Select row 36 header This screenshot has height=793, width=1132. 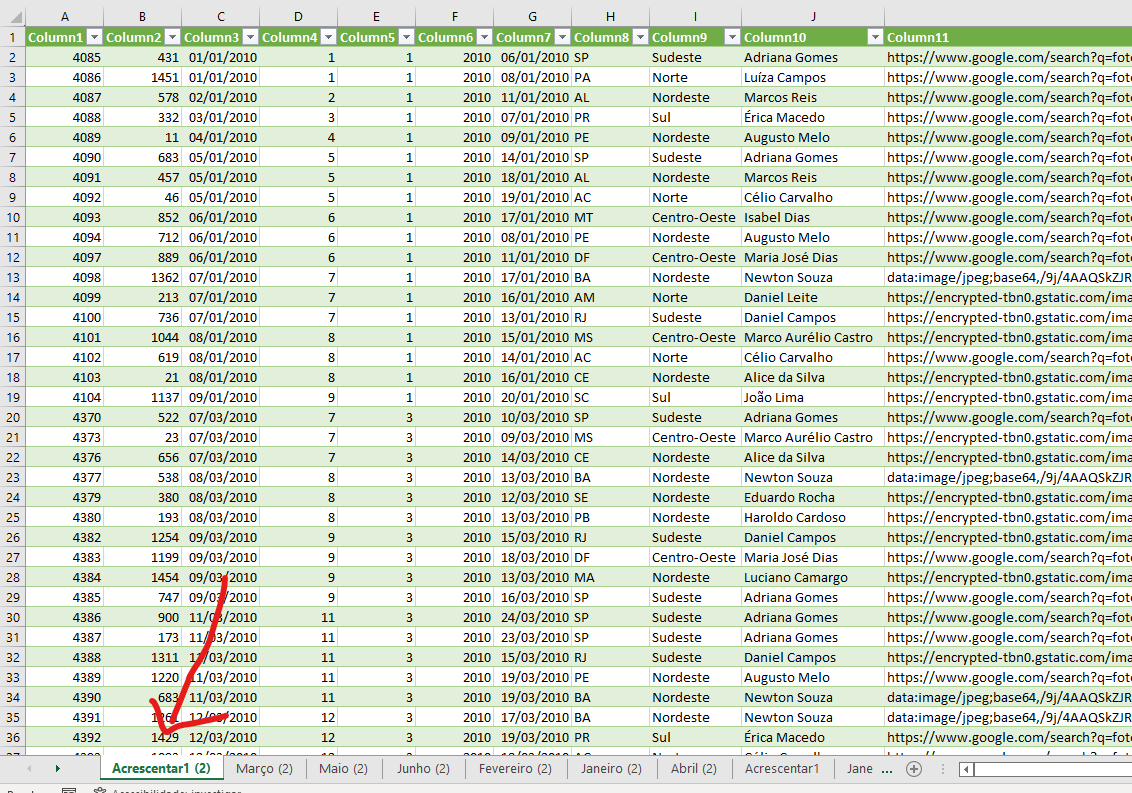(x=12, y=737)
